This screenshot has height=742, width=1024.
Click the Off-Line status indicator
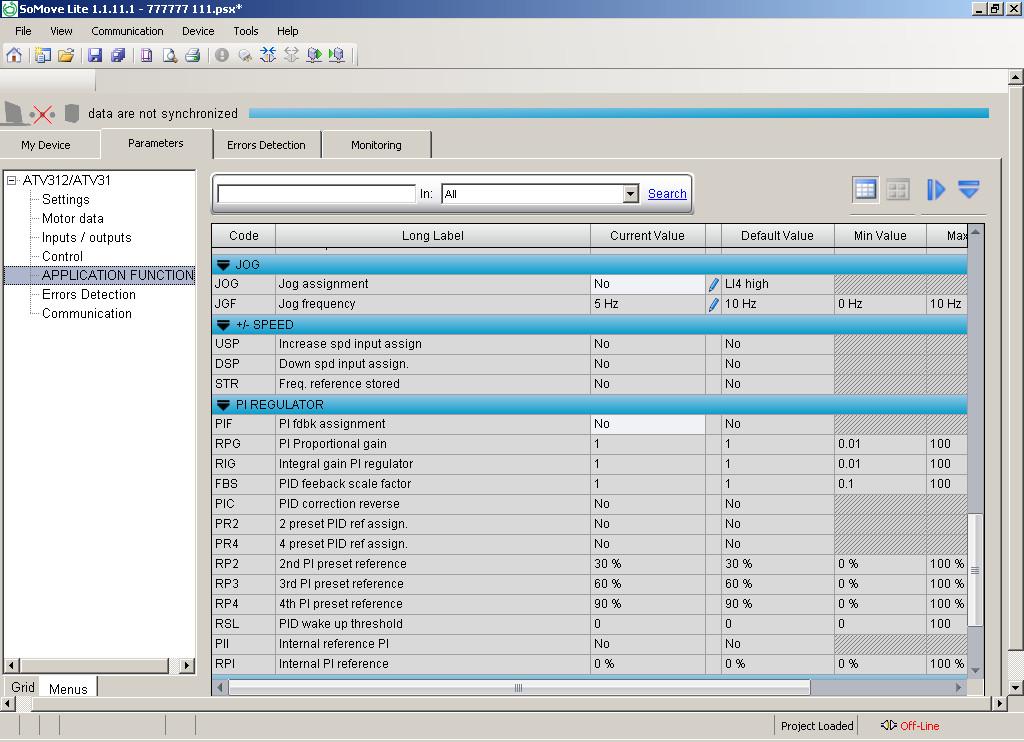[x=910, y=726]
